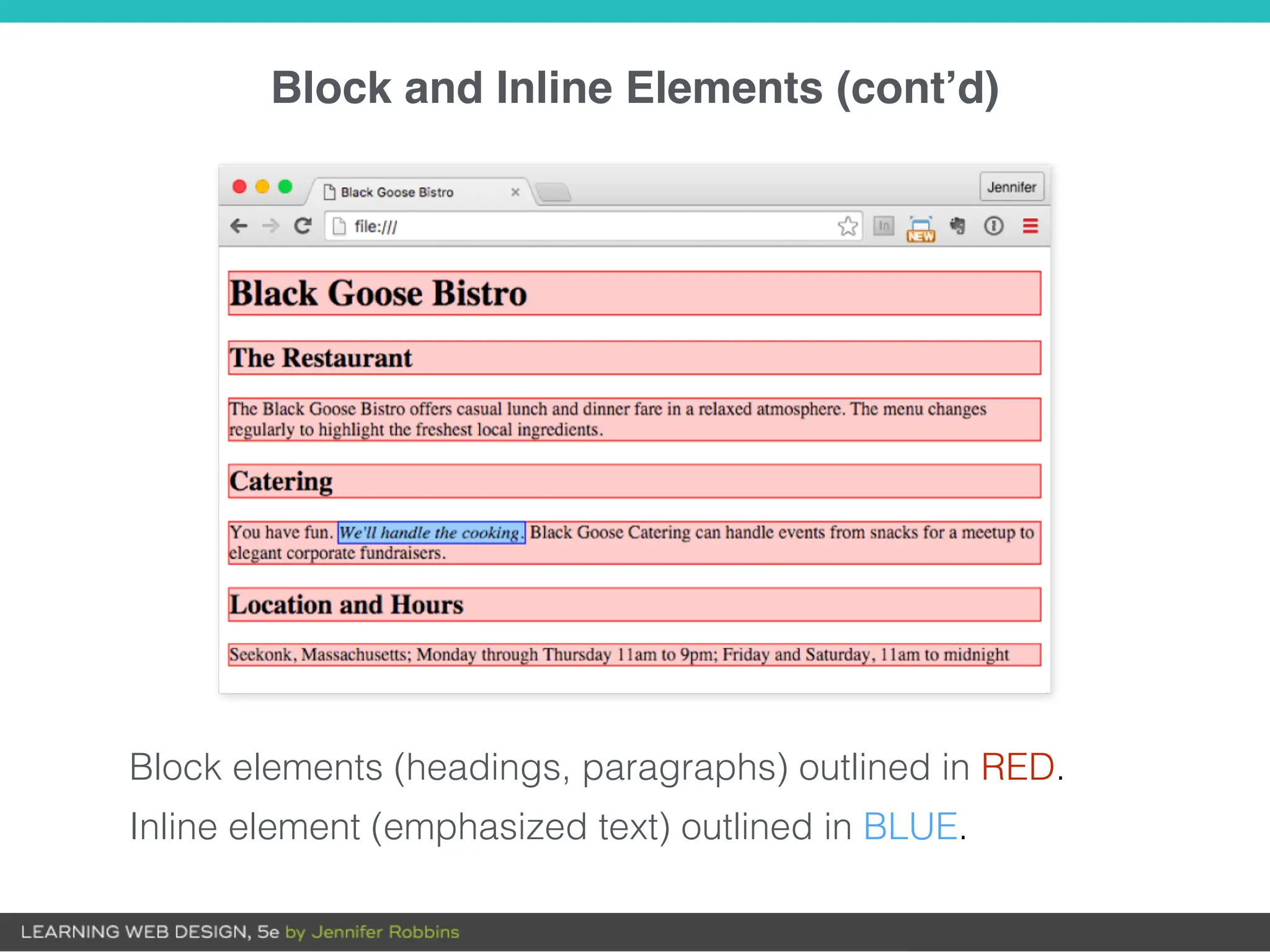
Task: Click 'LEARNING WEB DESIGN, 5e' footer text
Action: click(x=150, y=932)
